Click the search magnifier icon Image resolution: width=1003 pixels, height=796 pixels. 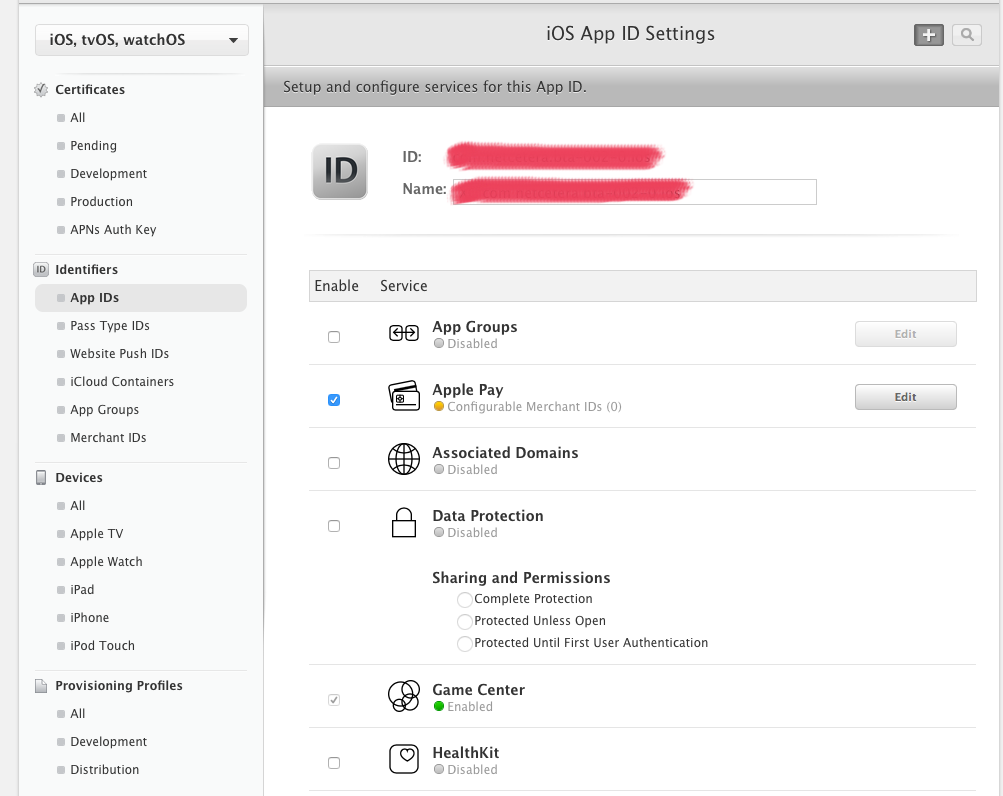click(x=966, y=35)
